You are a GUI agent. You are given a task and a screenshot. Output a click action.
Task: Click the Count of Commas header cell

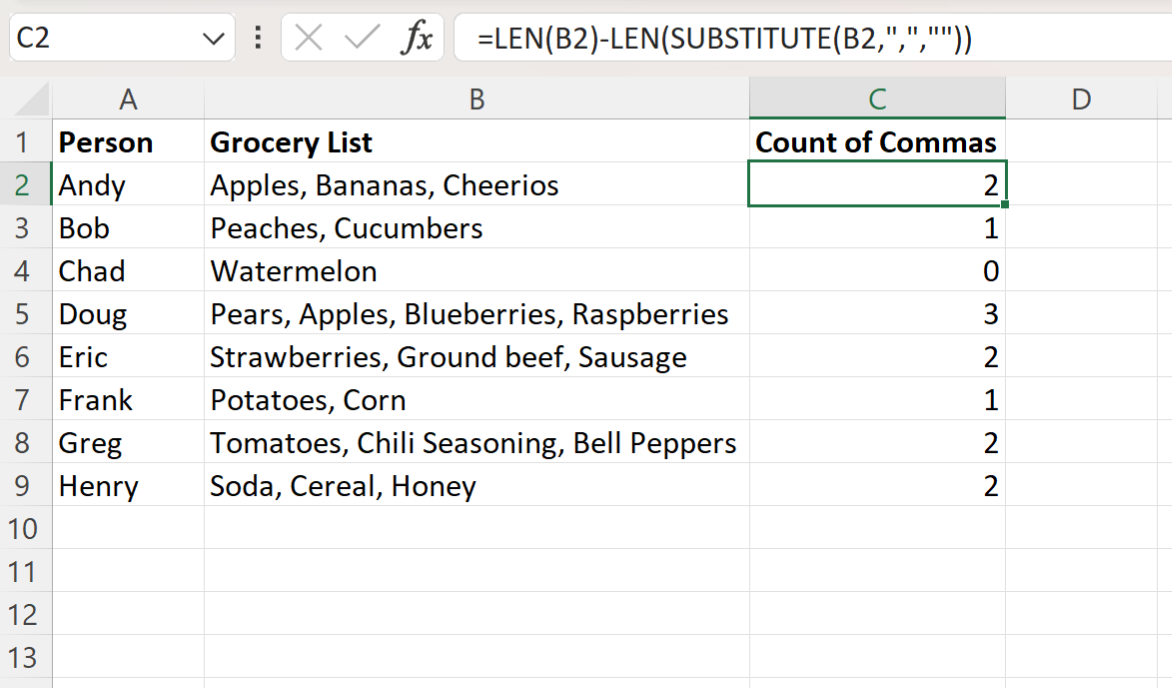877,142
